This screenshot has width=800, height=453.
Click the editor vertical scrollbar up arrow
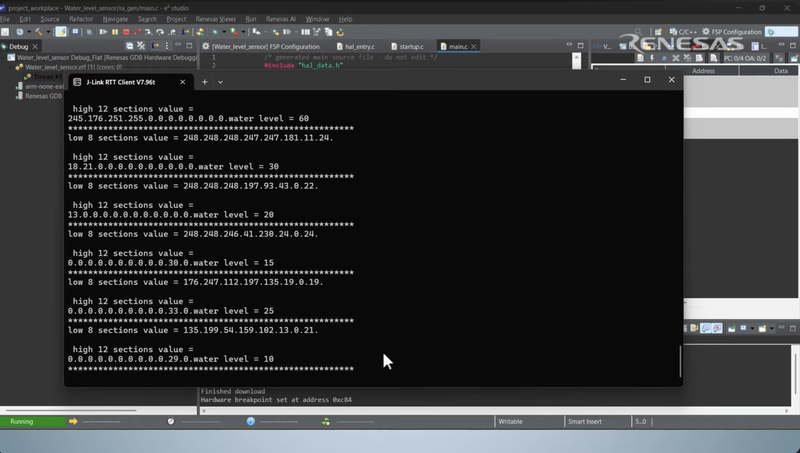click(x=577, y=56)
